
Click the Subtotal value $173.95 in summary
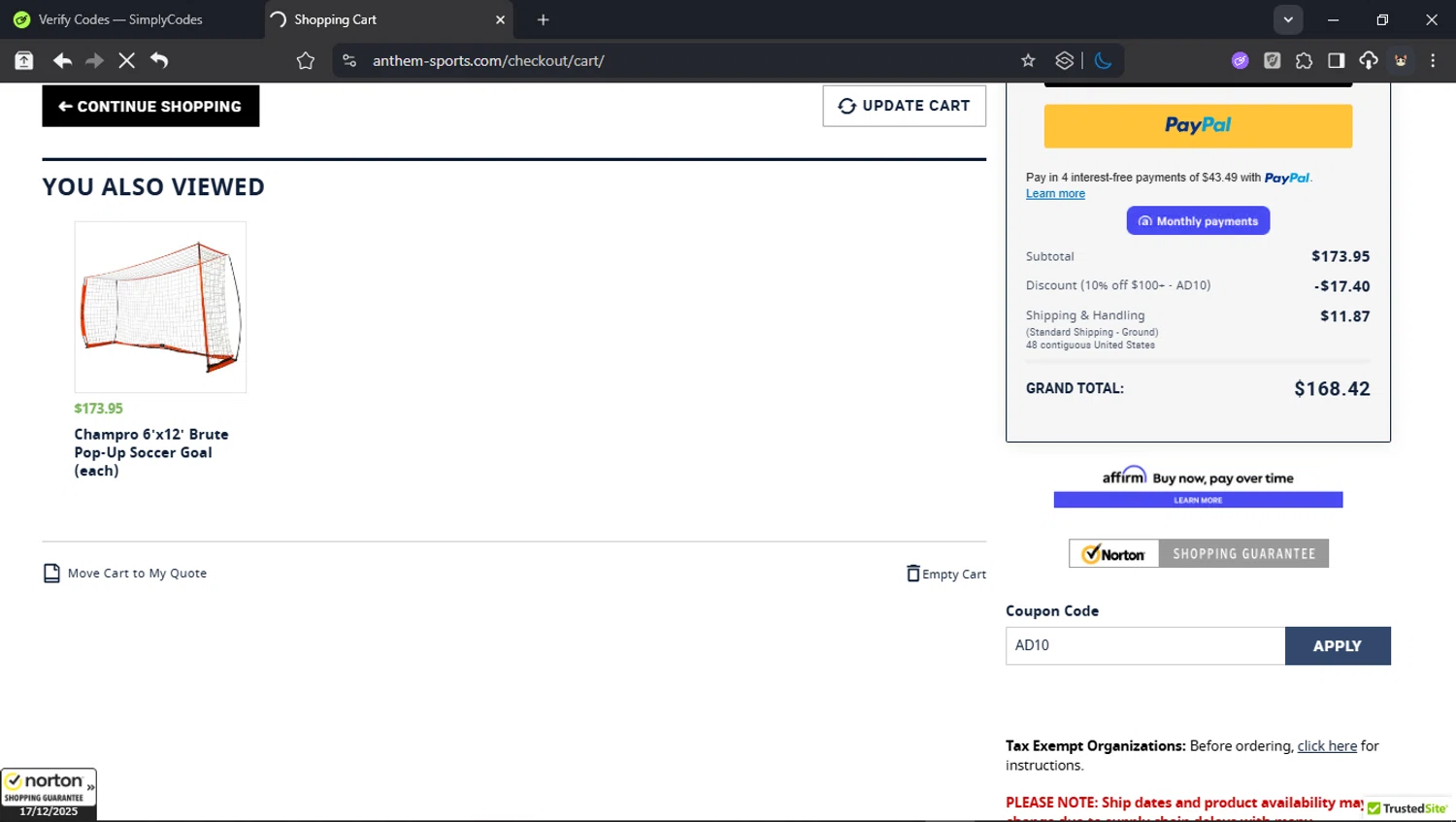pos(1340,256)
